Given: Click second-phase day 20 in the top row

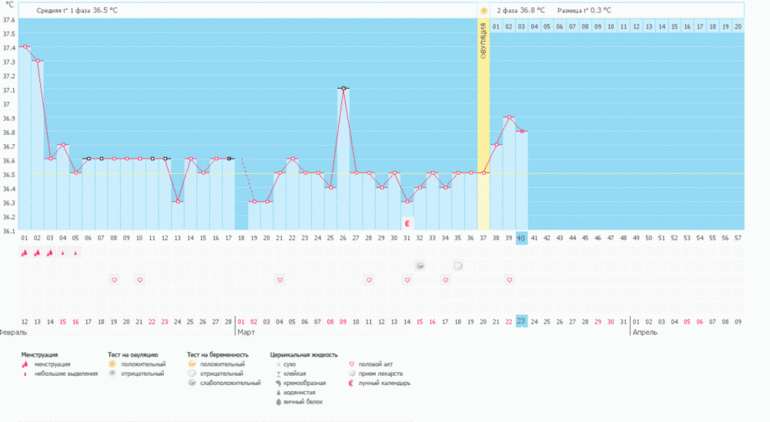Looking at the screenshot, I should point(738,27).
